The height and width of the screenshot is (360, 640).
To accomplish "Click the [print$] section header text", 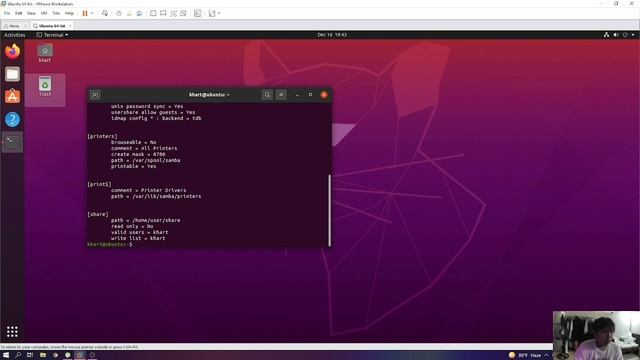I will coord(99,184).
